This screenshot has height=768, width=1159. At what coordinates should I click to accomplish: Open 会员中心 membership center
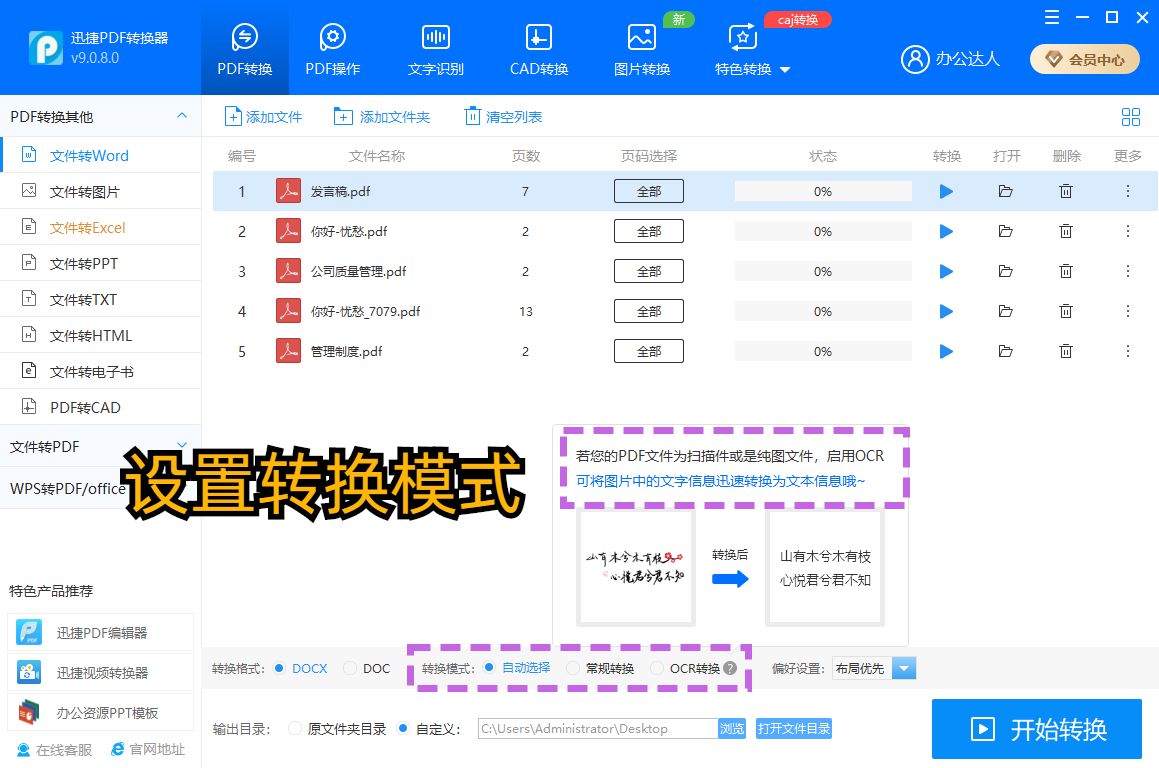point(1085,59)
